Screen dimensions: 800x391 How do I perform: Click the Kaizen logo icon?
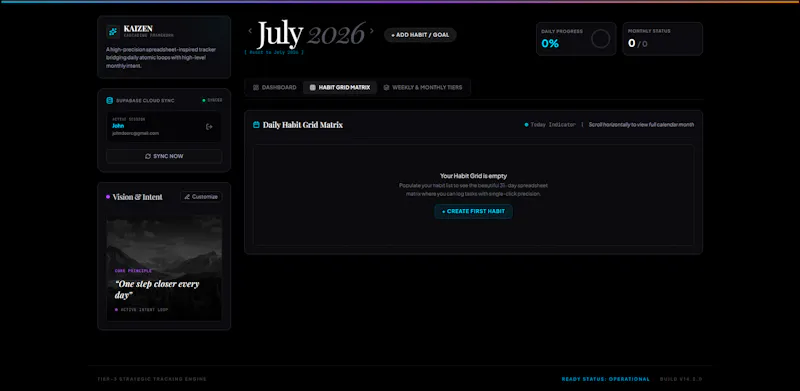click(113, 32)
